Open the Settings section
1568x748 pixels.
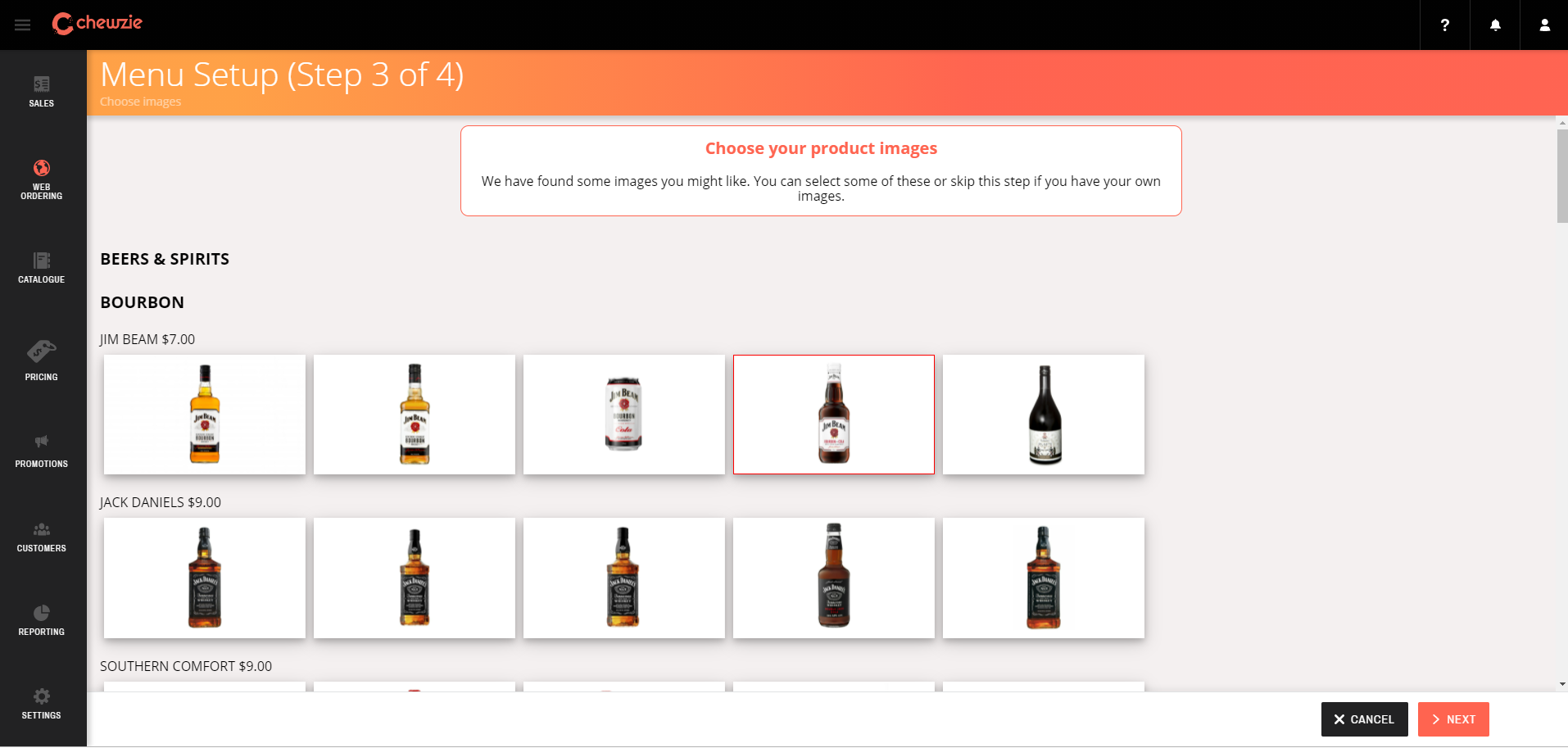tap(42, 705)
